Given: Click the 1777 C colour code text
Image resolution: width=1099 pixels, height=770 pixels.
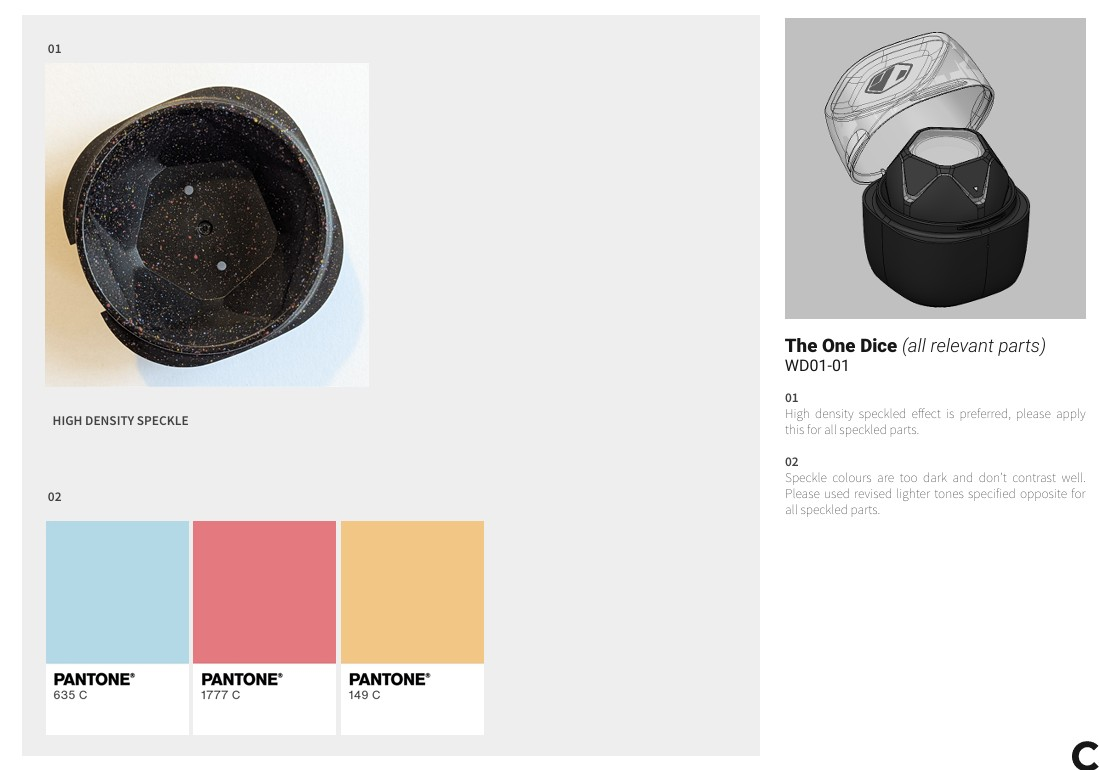Looking at the screenshot, I should click(x=221, y=695).
